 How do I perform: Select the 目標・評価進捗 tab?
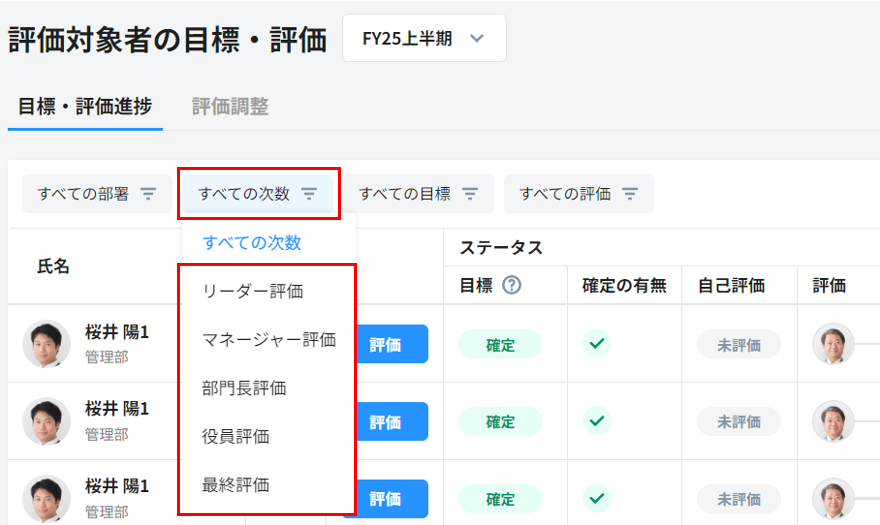coord(85,107)
